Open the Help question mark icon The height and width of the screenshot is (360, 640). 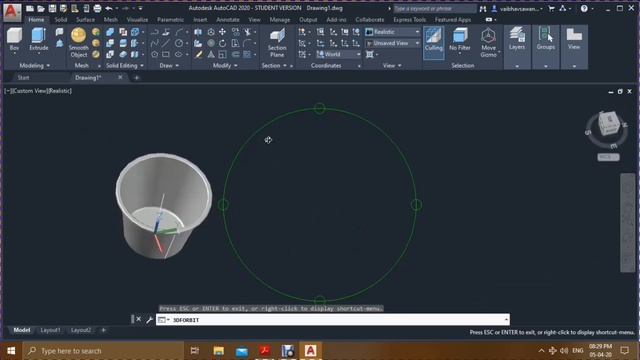(x=584, y=8)
